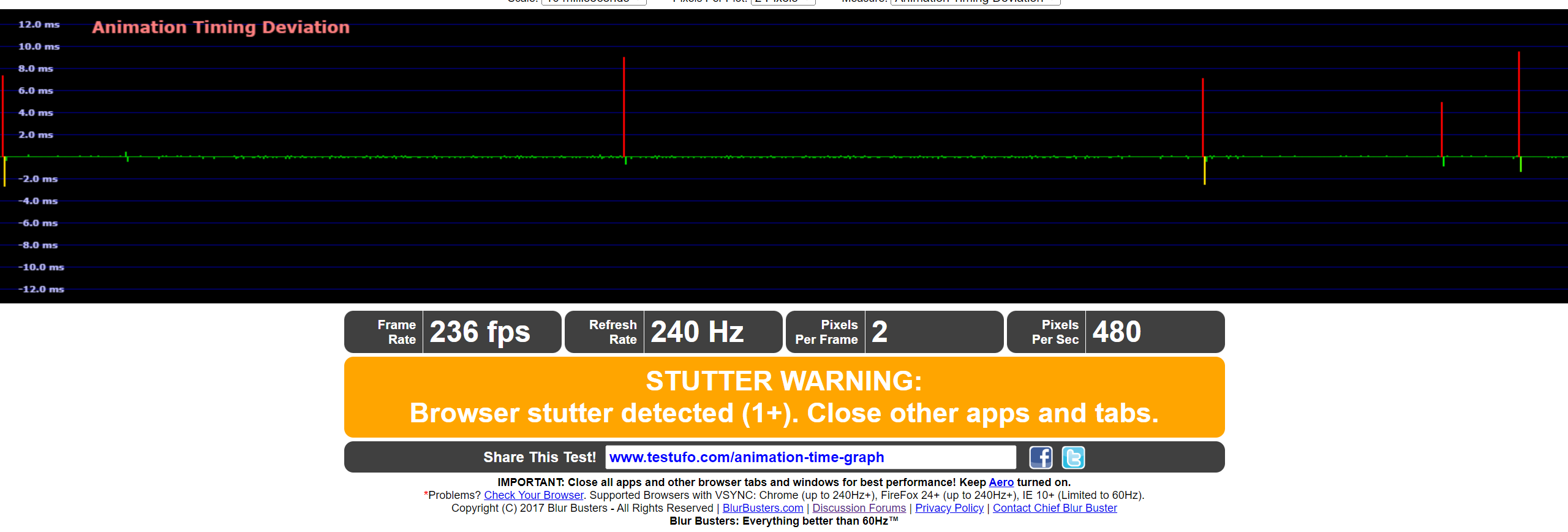Click the tallest red spike near graph's right edge

tap(1519, 104)
